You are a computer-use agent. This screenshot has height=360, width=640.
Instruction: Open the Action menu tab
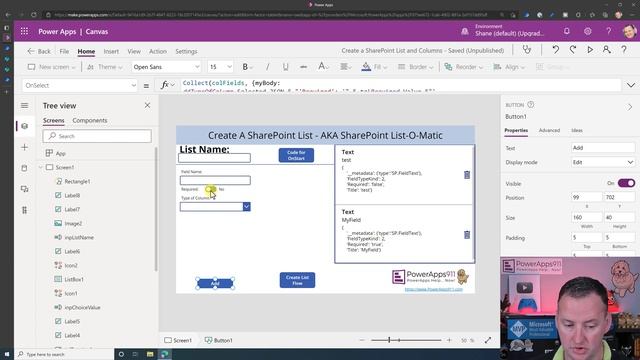click(x=158, y=51)
